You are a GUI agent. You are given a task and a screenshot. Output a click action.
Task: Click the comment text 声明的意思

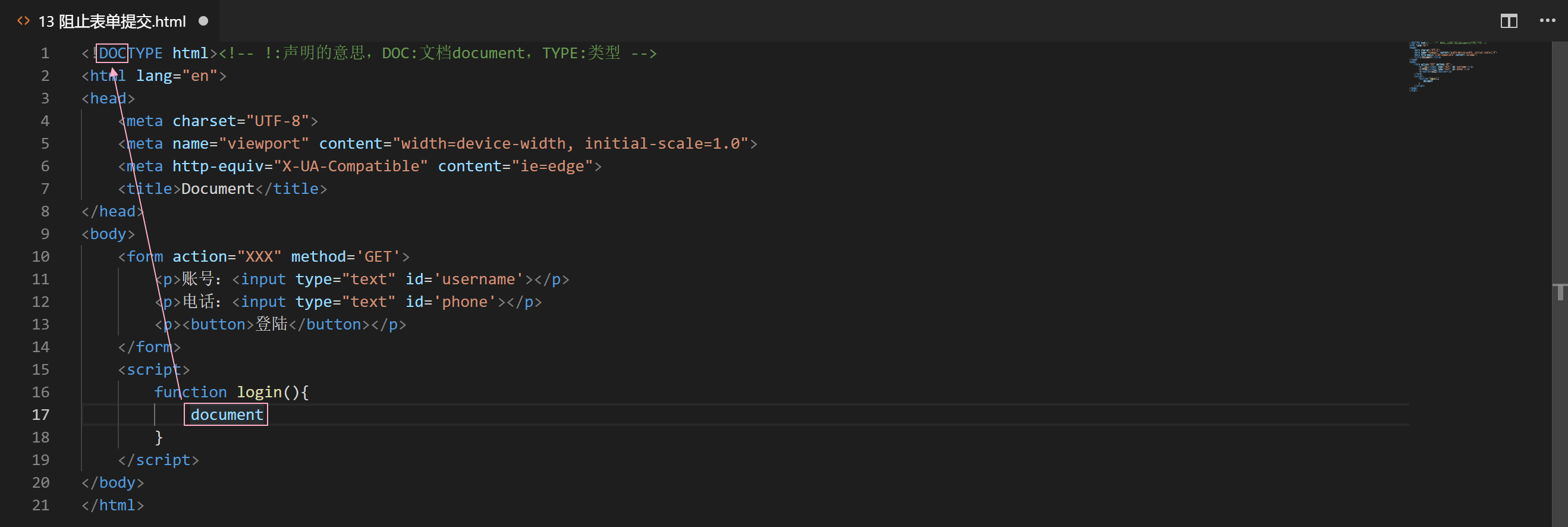(324, 53)
